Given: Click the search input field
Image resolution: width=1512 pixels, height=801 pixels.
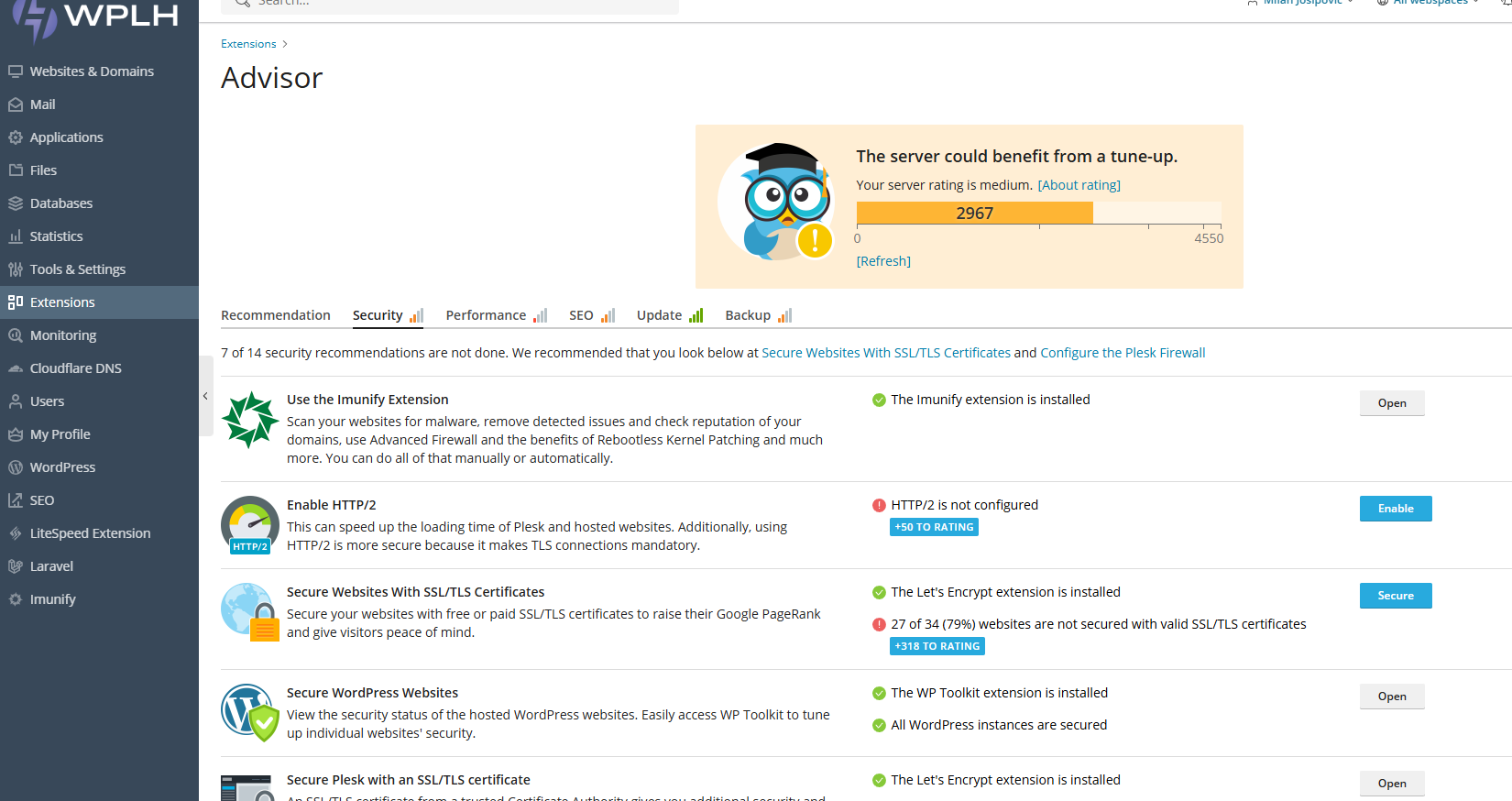Looking at the screenshot, I should (x=449, y=5).
